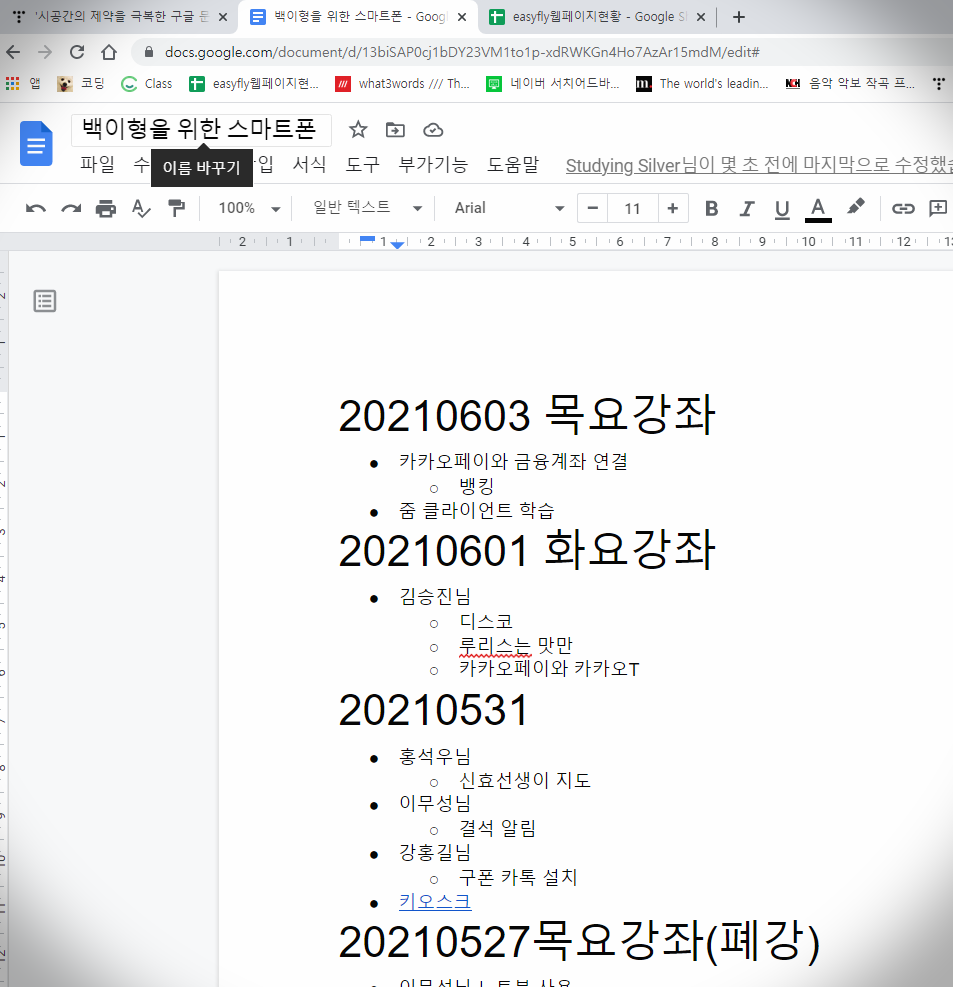Click bullet 강홍길님
Viewport: 953px width, 987px height.
pos(435,852)
